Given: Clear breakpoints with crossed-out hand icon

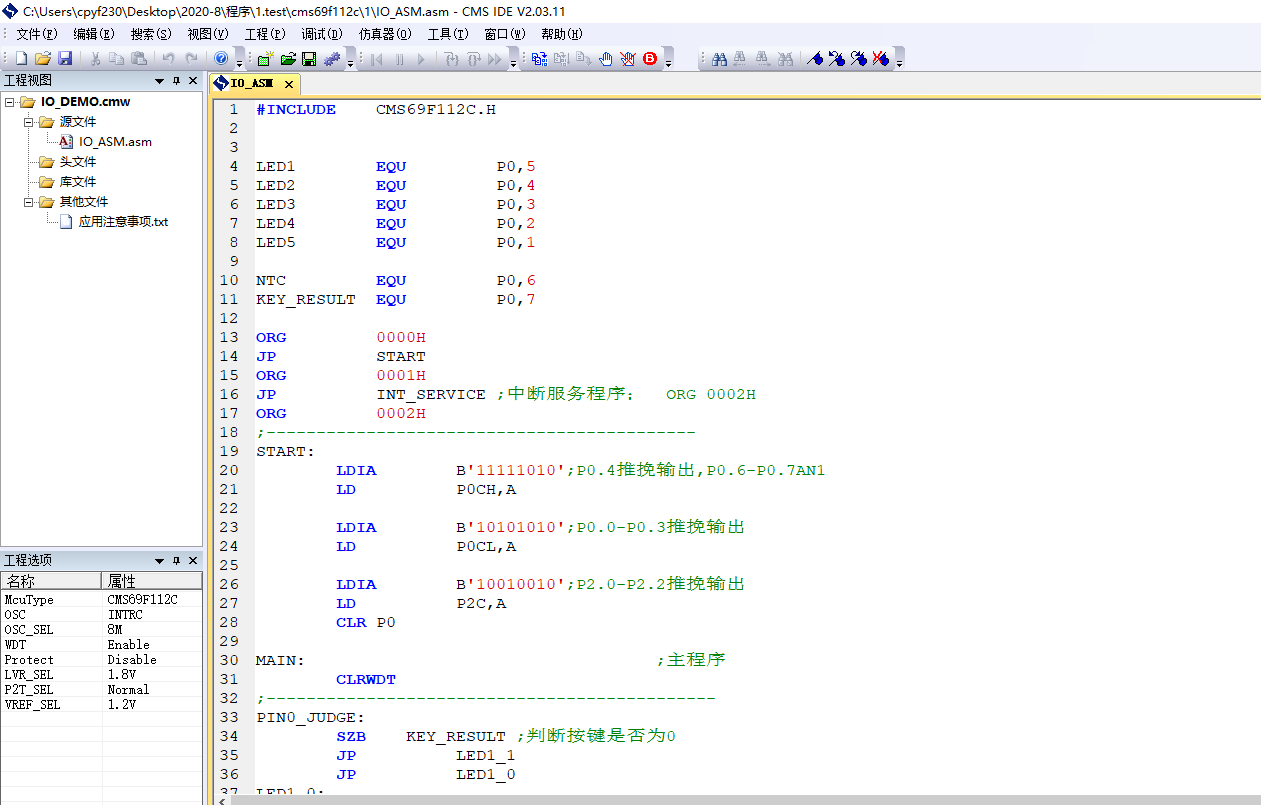Looking at the screenshot, I should click(x=627, y=59).
